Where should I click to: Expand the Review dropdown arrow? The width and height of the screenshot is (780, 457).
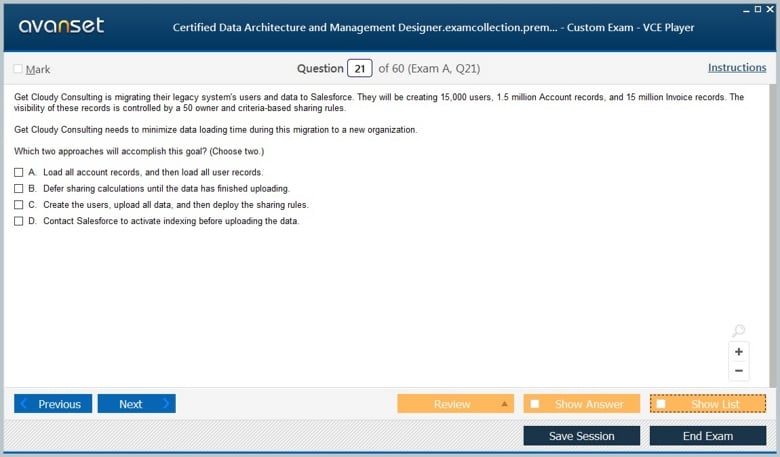point(504,404)
